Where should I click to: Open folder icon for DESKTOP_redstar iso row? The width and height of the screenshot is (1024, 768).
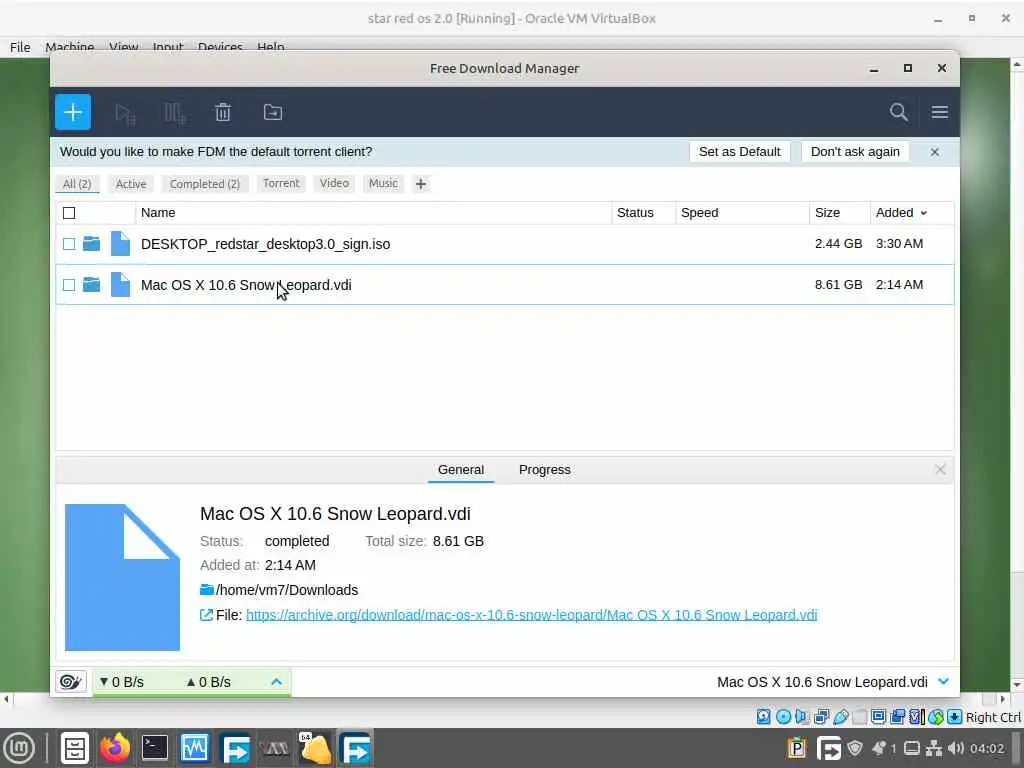tap(91, 244)
